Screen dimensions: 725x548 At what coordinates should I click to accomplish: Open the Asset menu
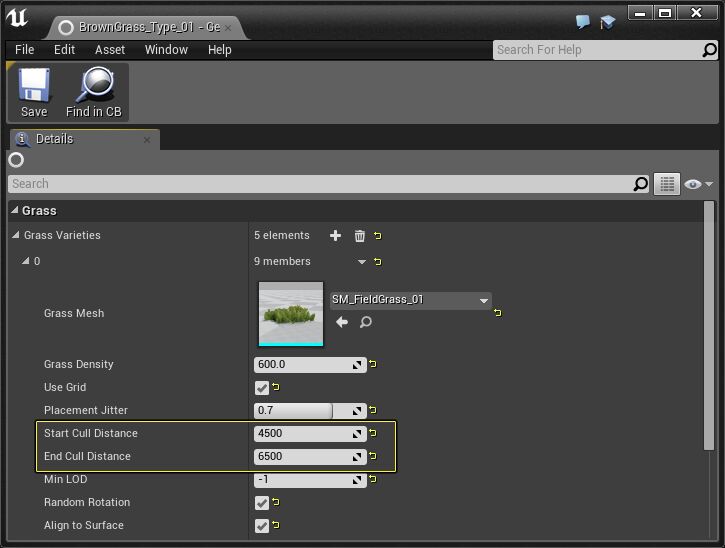point(110,50)
